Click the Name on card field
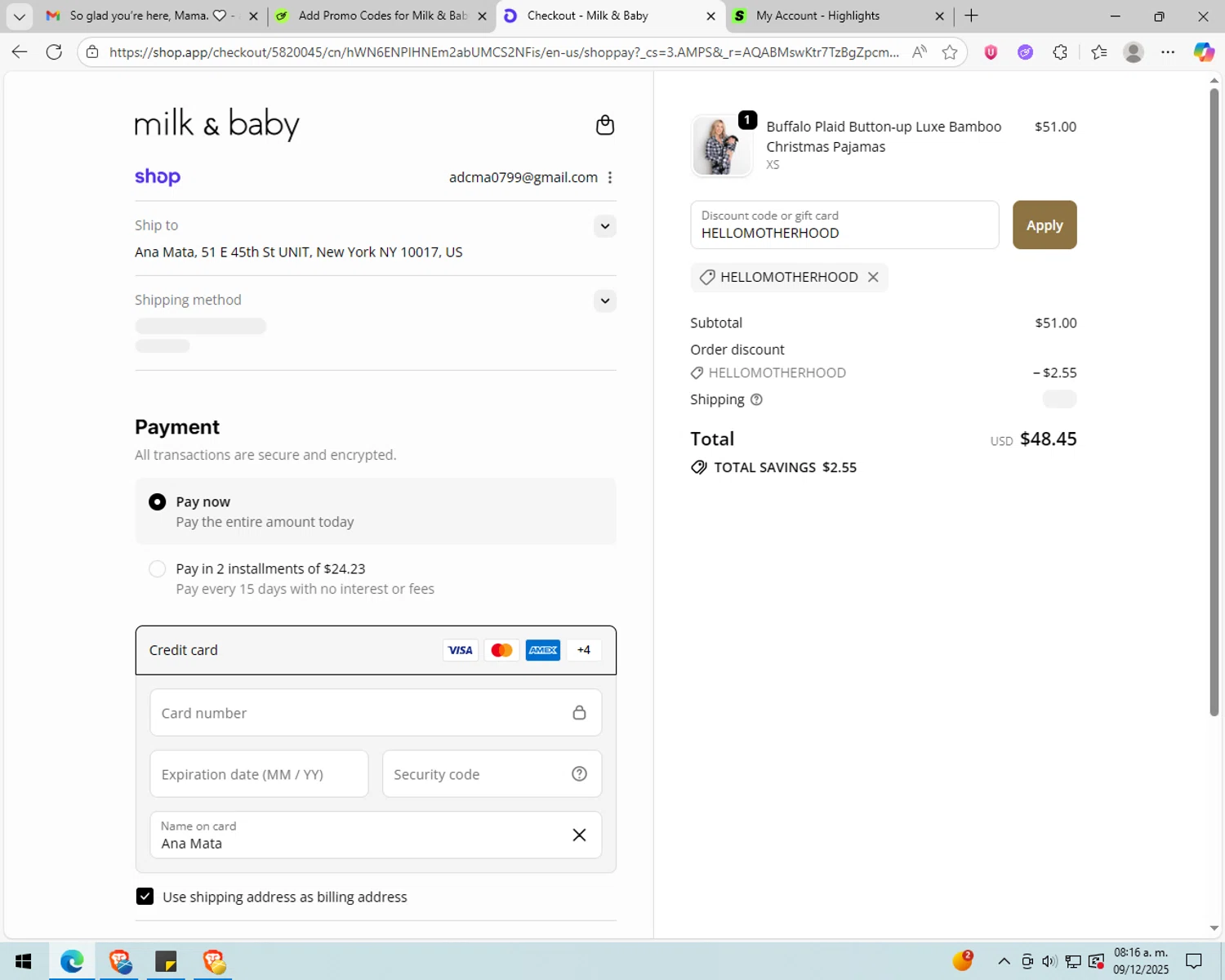 (x=376, y=835)
